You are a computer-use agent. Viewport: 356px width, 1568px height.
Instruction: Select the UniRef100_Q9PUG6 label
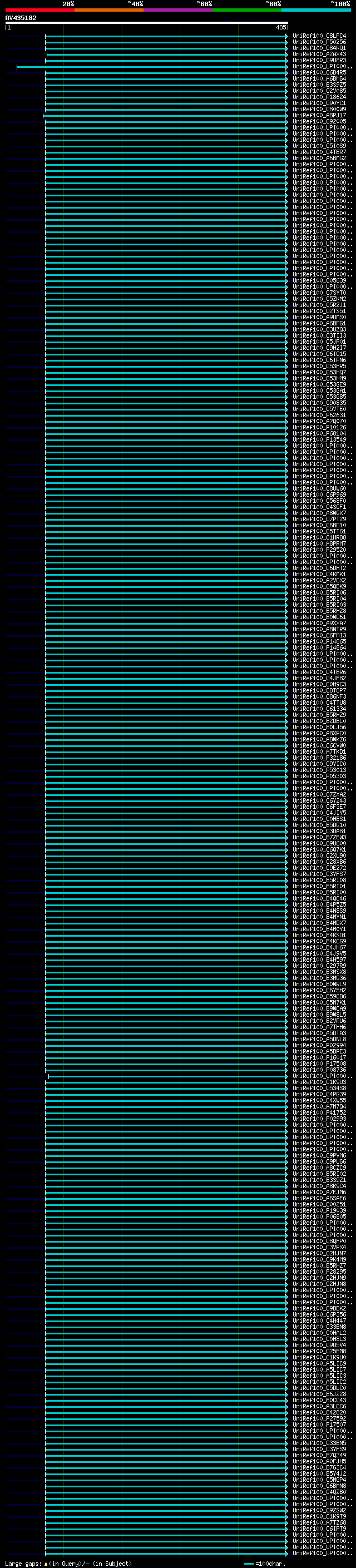click(319, 1161)
